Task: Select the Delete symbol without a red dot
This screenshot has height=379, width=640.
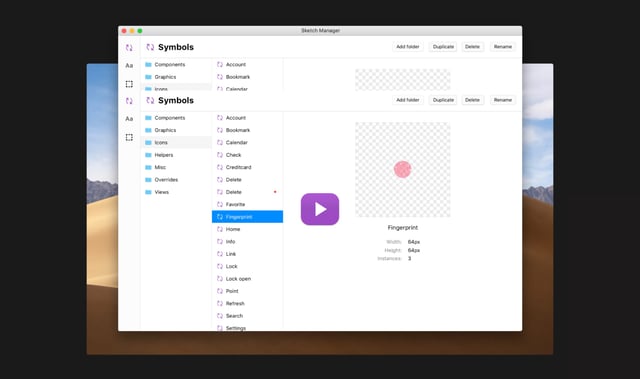Action: (x=247, y=180)
